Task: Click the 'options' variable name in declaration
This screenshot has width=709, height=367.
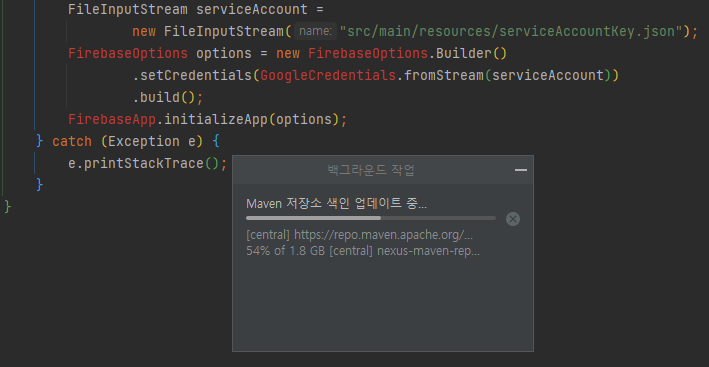Action: (x=223, y=54)
